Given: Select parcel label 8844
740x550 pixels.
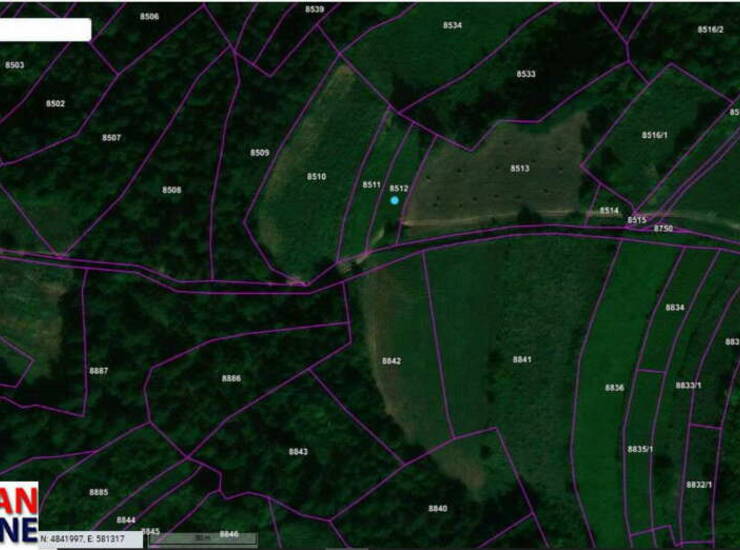Looking at the screenshot, I should (x=126, y=520).
